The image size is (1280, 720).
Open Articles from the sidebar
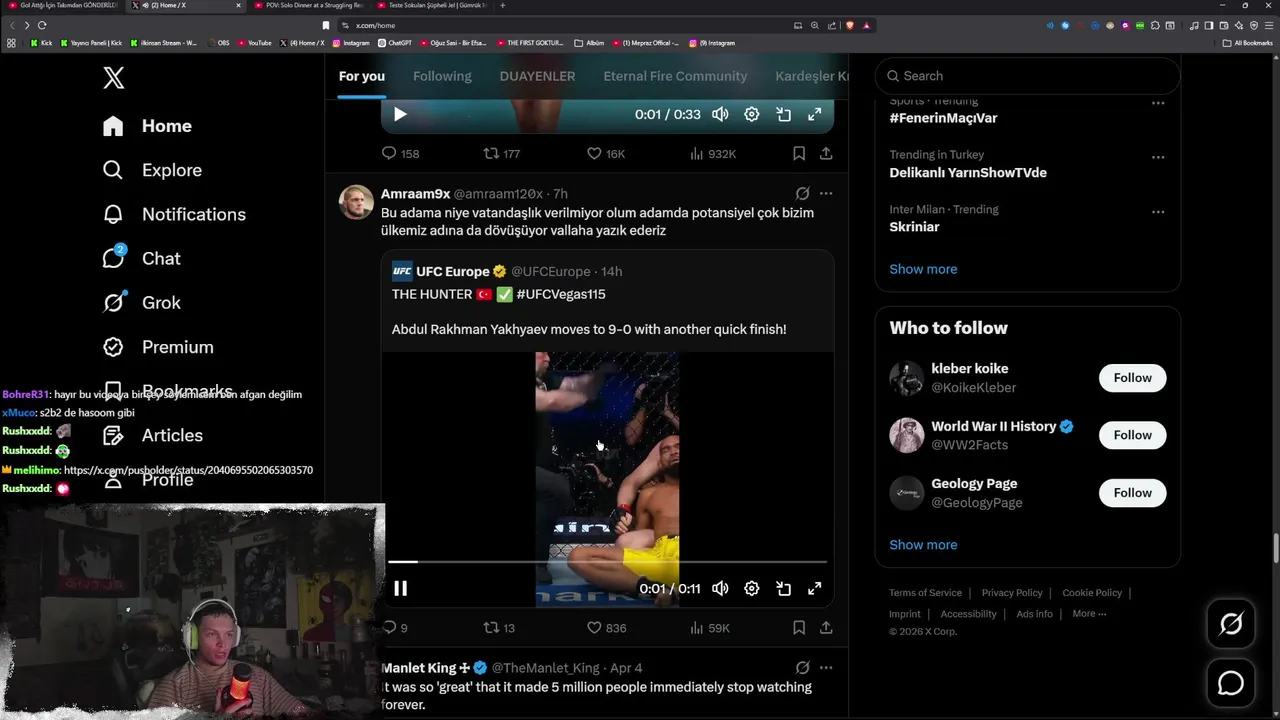click(x=152, y=435)
